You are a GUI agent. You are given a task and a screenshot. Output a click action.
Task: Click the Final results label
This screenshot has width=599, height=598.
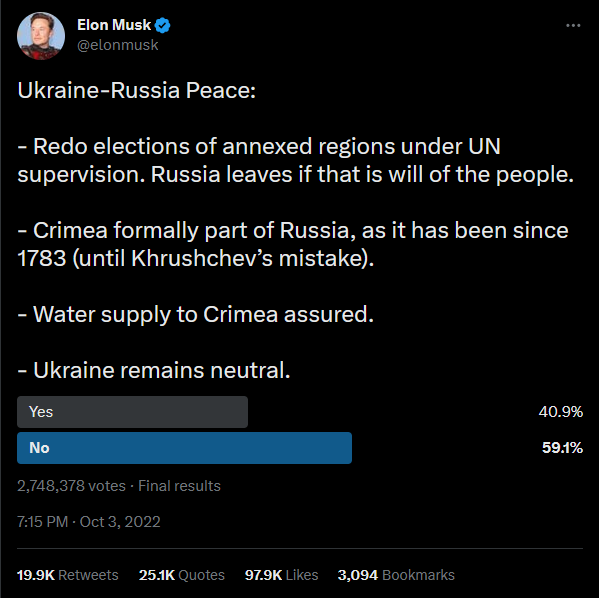pos(179,486)
